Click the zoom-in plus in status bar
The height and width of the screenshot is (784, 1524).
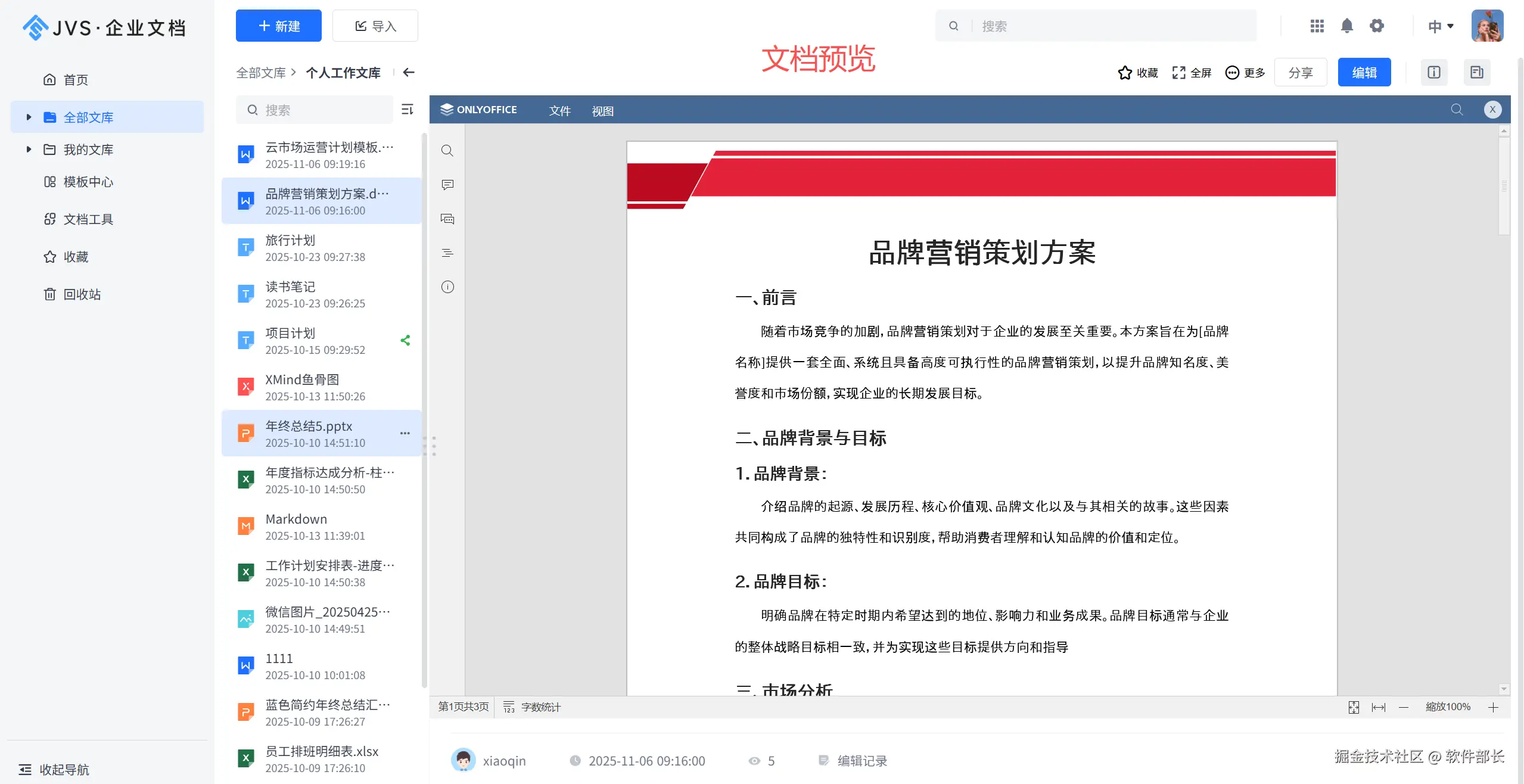pos(1493,707)
